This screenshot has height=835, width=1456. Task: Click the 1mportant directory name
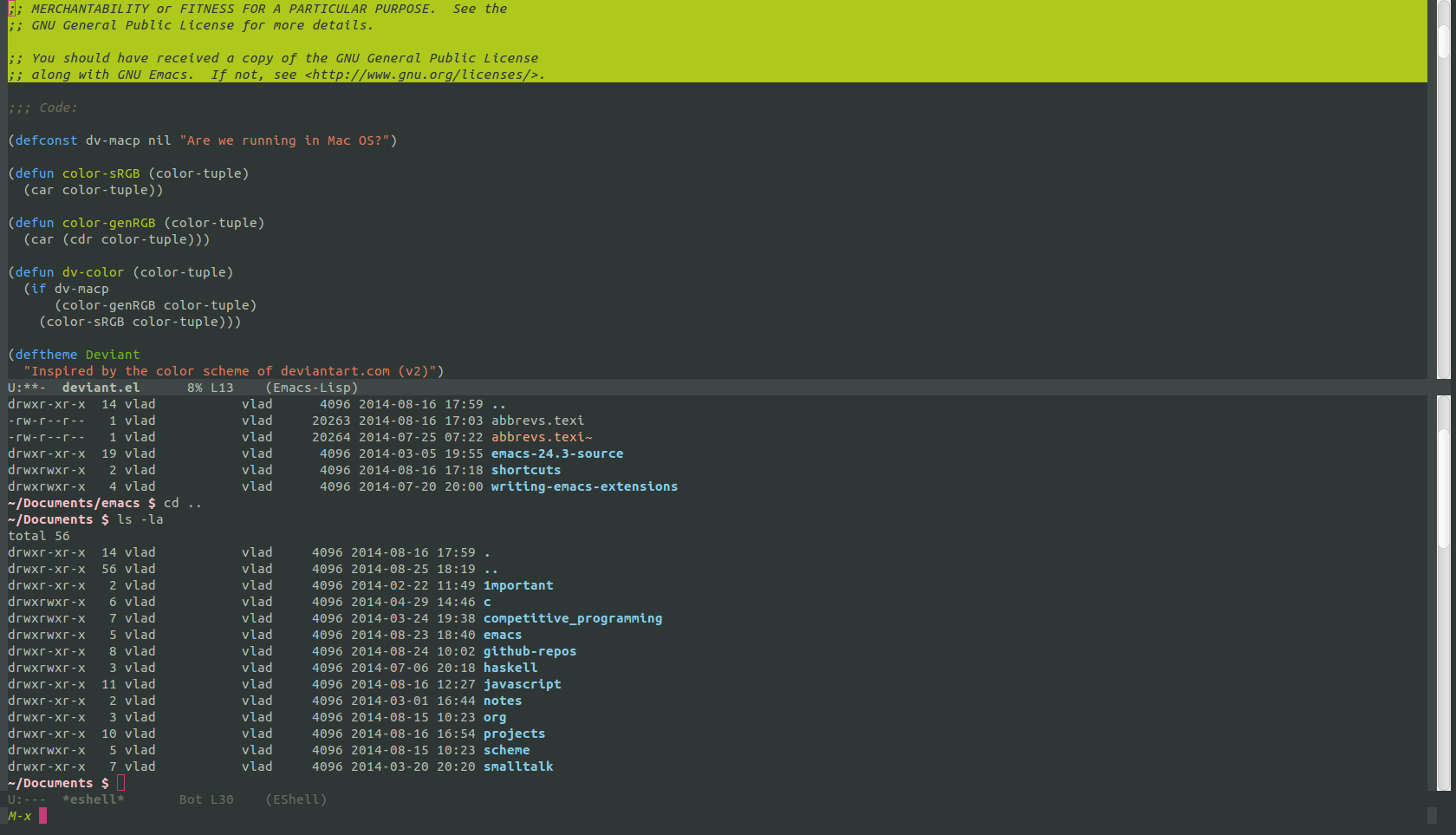[518, 585]
